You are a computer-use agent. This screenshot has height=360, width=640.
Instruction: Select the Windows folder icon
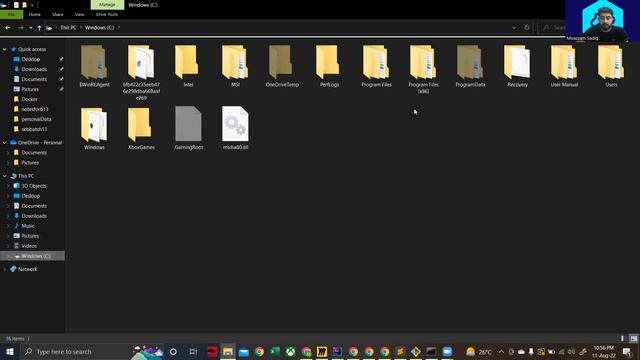(x=94, y=124)
